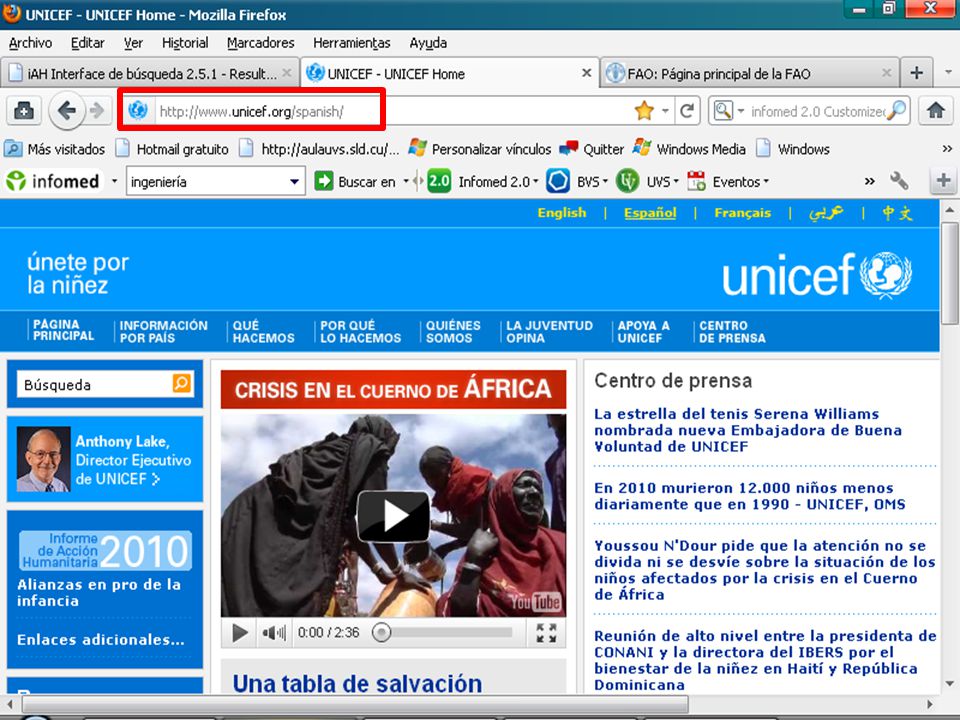Image resolution: width=960 pixels, height=720 pixels.
Task: Show hidden infomed toolbar items chevron
Action: click(x=869, y=181)
